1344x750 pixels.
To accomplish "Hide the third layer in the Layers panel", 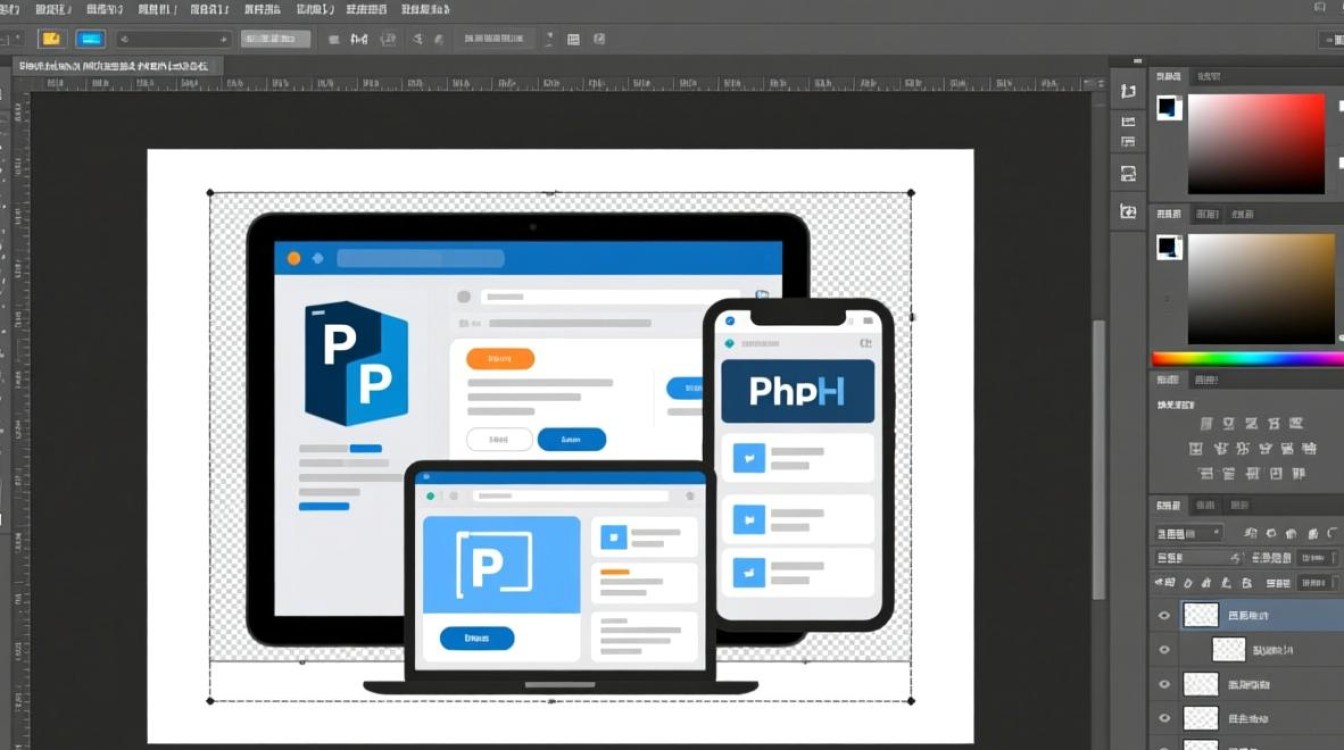I will [x=1164, y=685].
